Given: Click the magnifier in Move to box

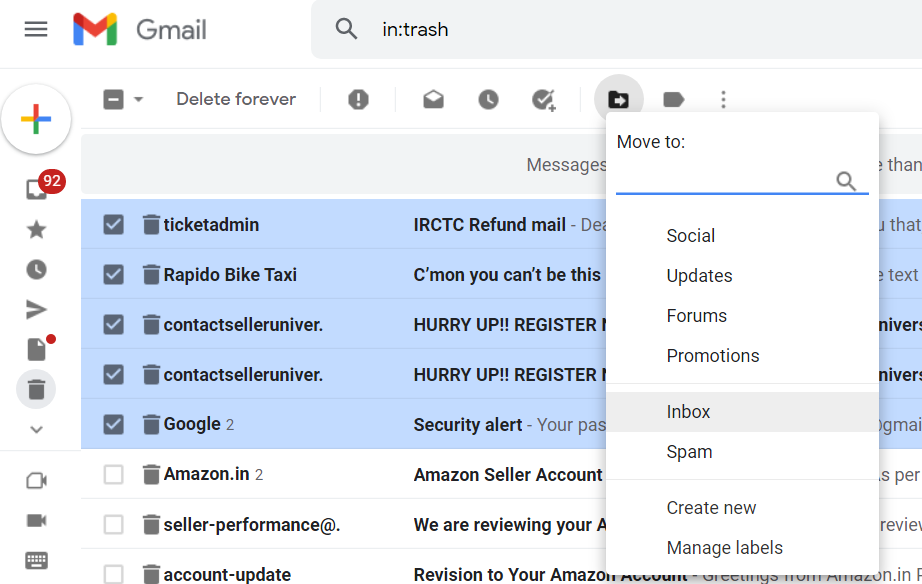Looking at the screenshot, I should 846,181.
